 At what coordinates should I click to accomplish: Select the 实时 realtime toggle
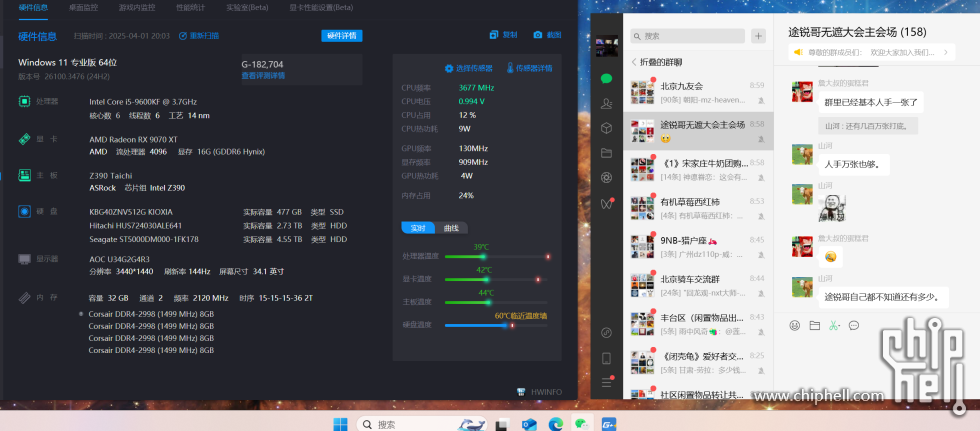coord(418,228)
